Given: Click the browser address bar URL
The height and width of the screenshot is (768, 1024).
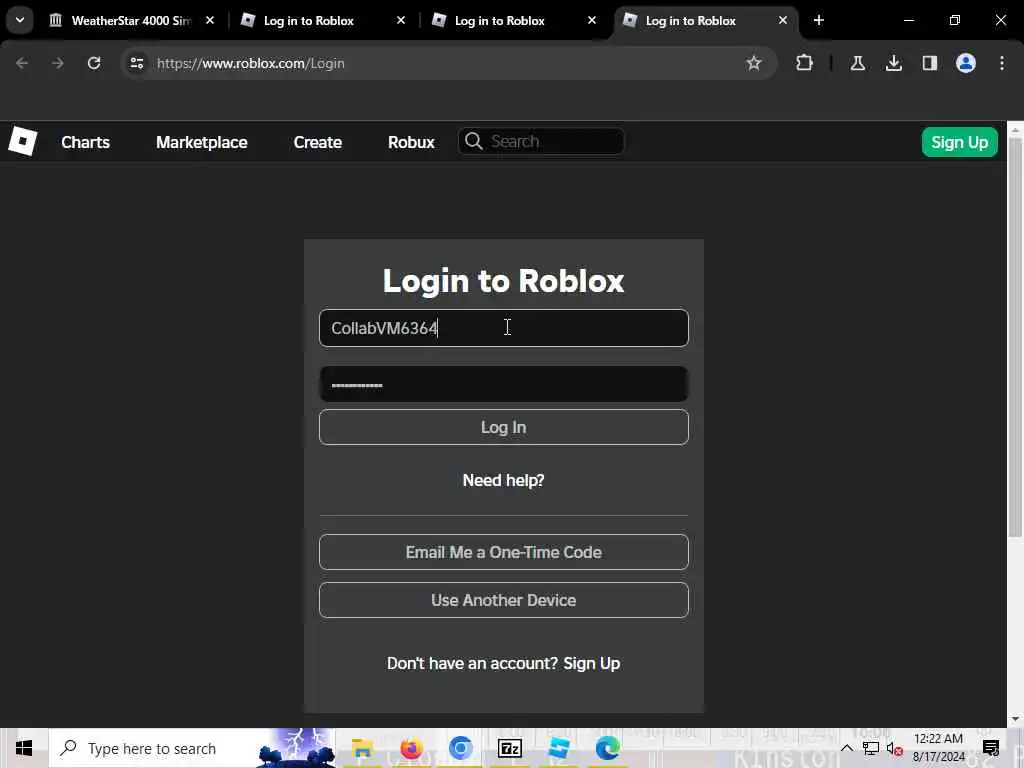Looking at the screenshot, I should (x=251, y=63).
